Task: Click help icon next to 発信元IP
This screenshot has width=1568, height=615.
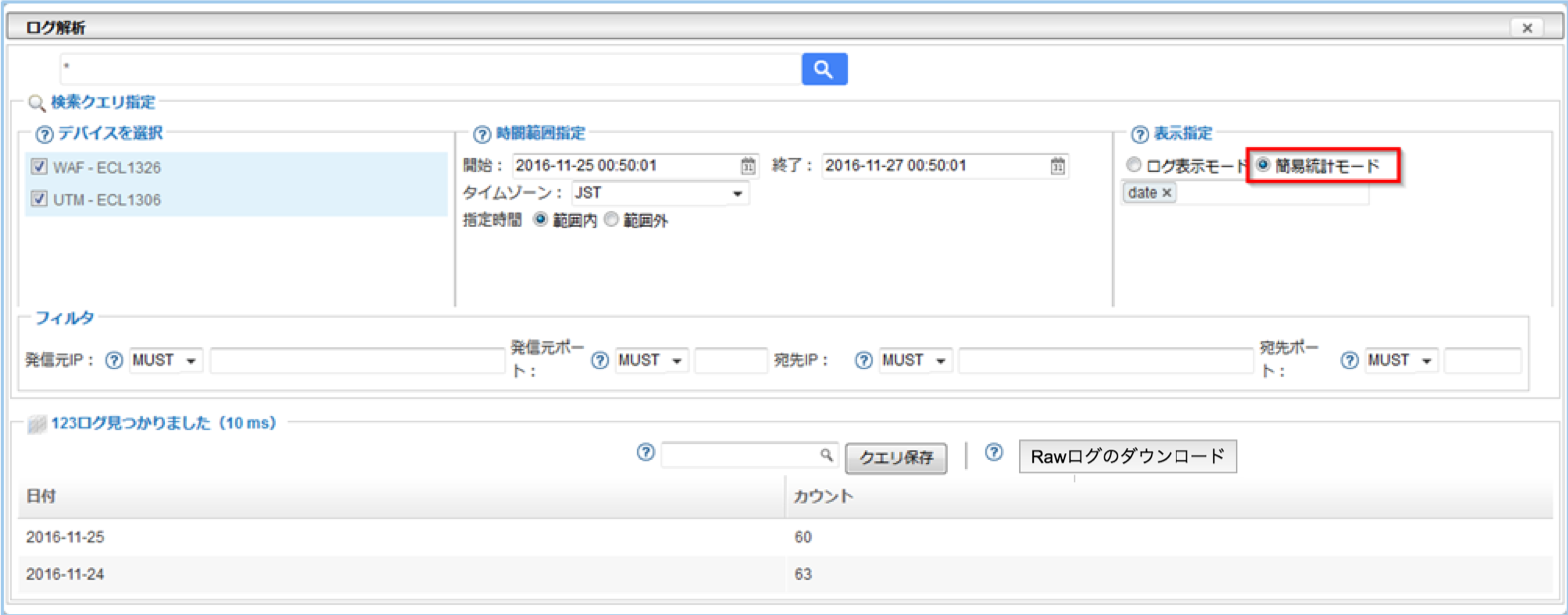Action: [114, 361]
